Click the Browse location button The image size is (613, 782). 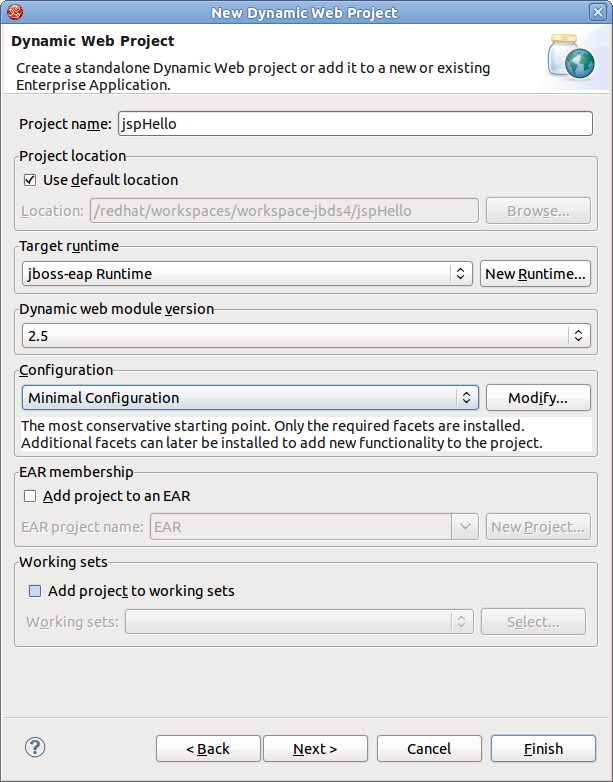pyautogui.click(x=537, y=211)
